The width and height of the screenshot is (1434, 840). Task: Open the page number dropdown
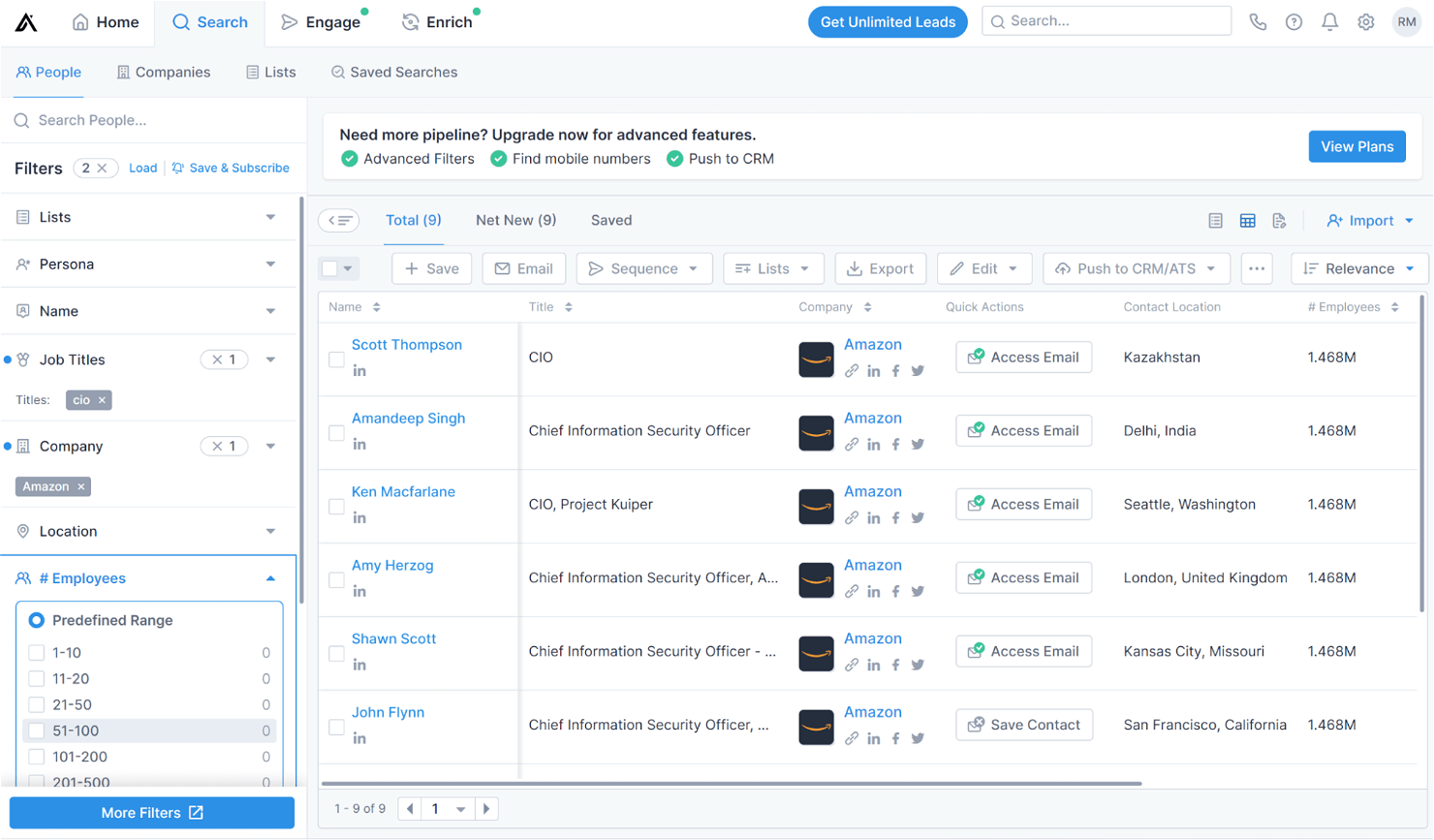point(449,808)
